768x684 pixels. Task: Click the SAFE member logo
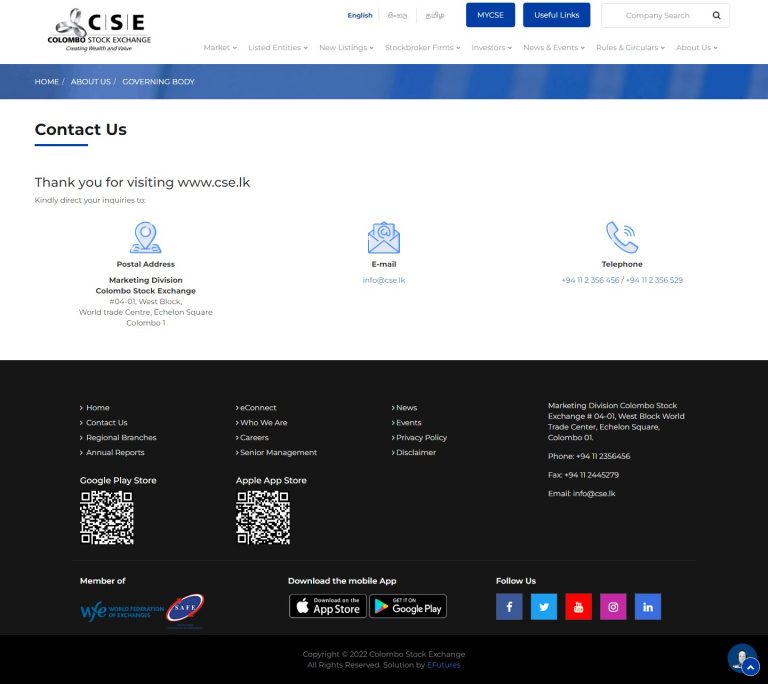185,610
